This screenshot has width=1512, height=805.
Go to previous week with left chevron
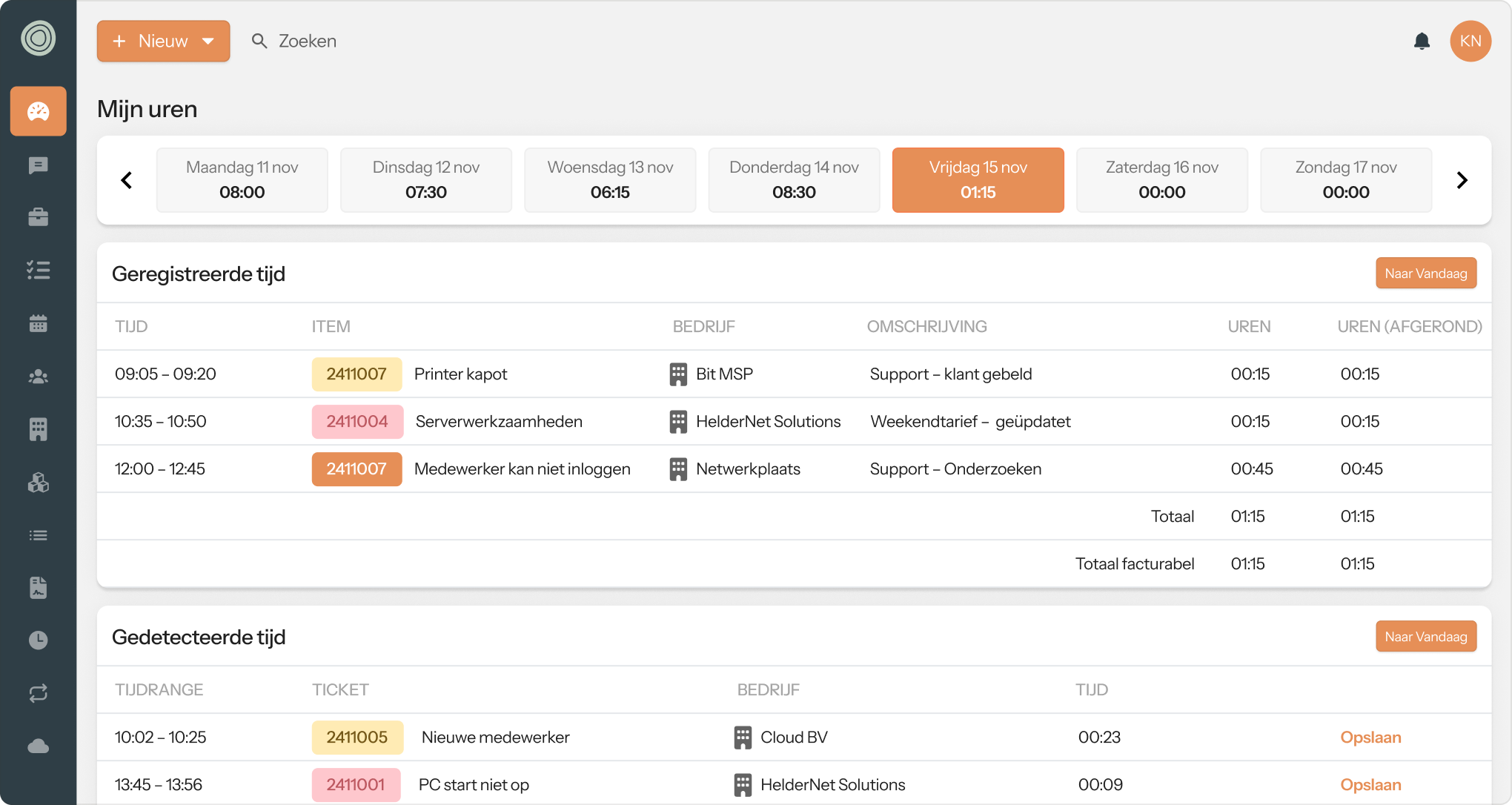click(127, 180)
